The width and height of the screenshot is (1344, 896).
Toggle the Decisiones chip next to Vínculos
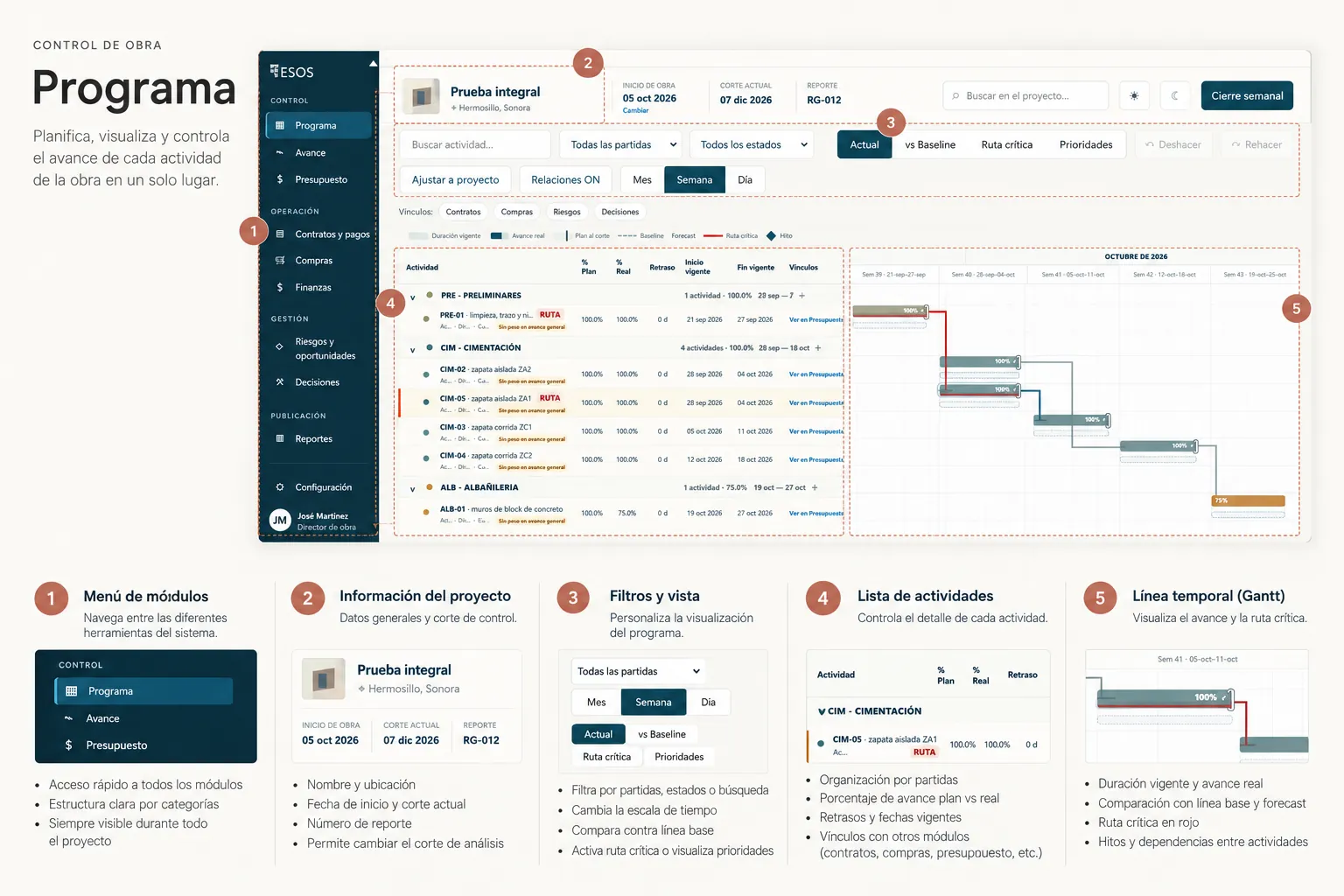tap(620, 212)
